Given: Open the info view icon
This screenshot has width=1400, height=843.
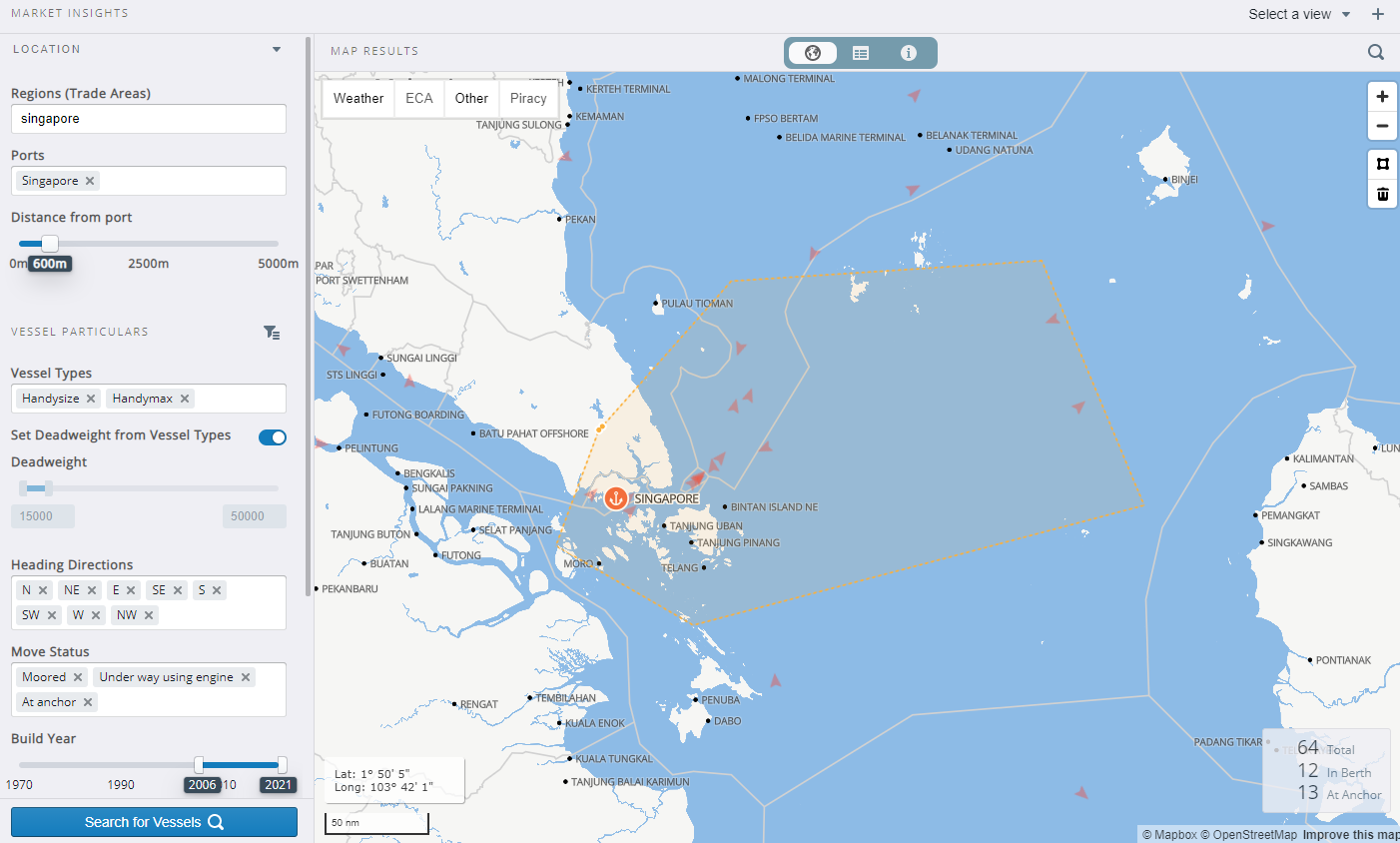Looking at the screenshot, I should pos(908,53).
